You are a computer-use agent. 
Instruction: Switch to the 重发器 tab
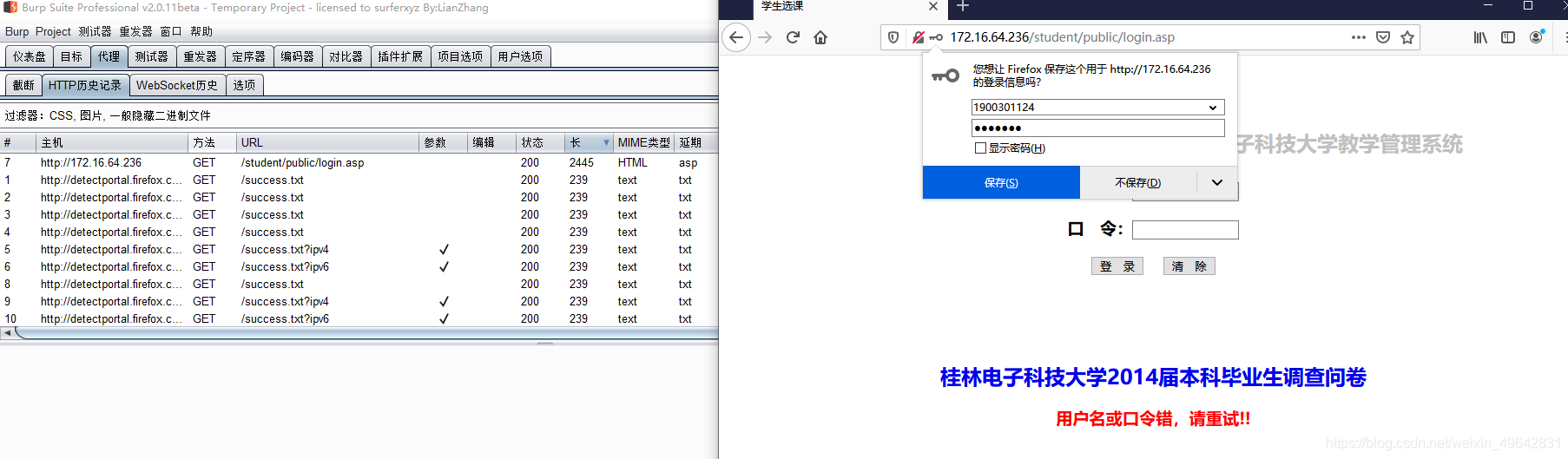coord(200,56)
